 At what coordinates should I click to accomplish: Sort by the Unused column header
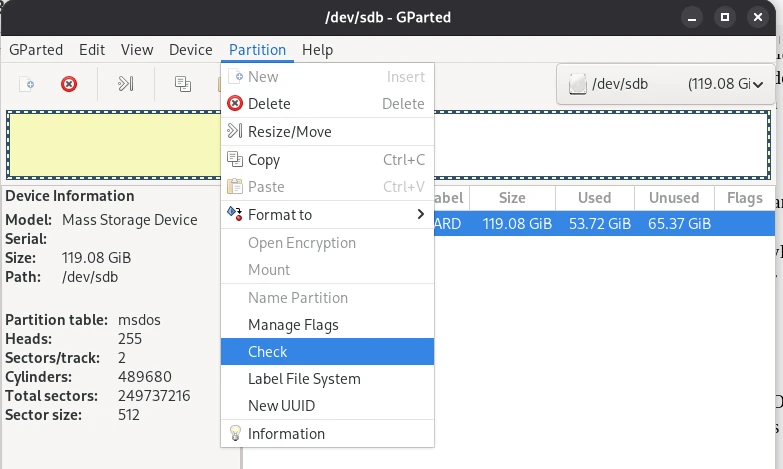tap(673, 198)
